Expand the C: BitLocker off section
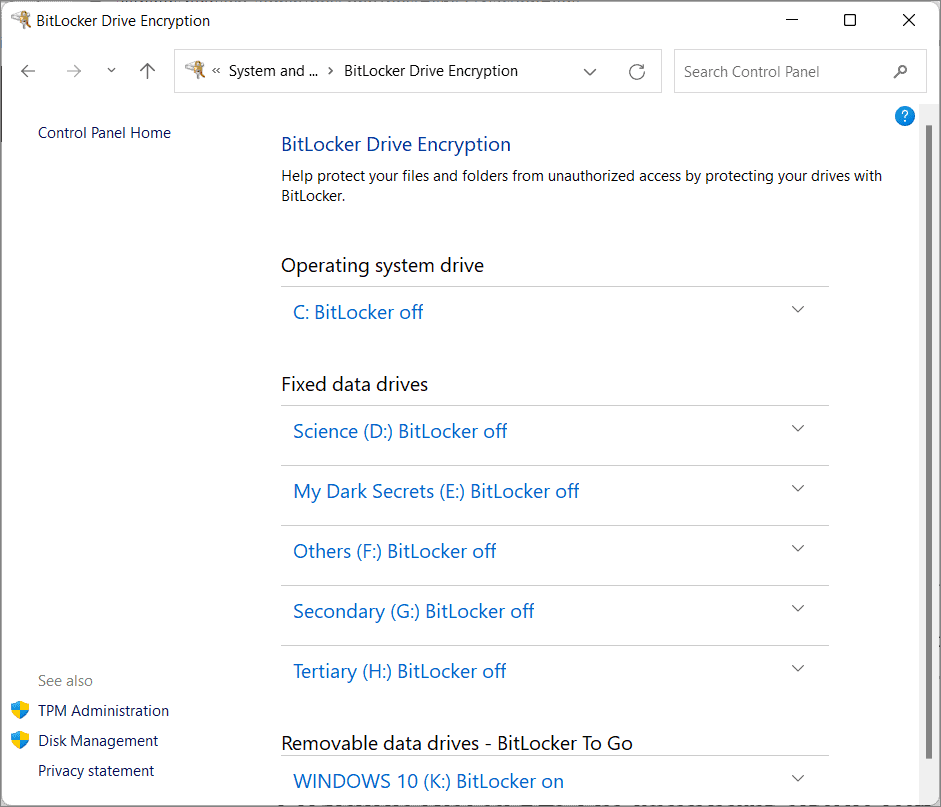The height and width of the screenshot is (807, 941). coord(797,310)
